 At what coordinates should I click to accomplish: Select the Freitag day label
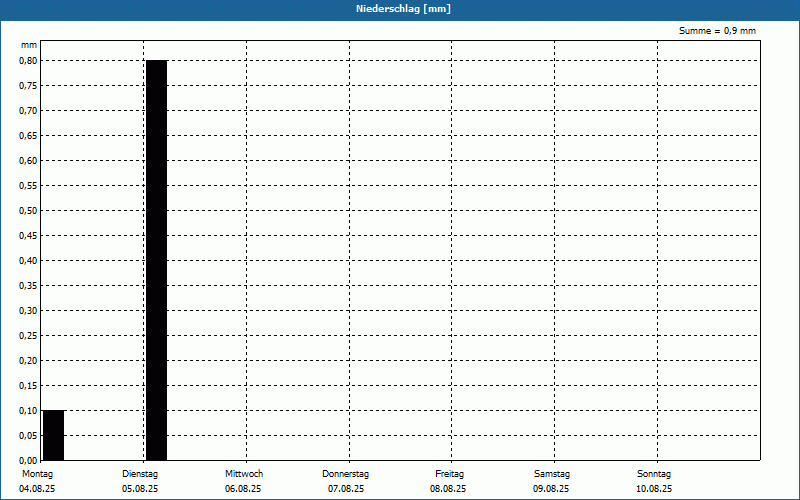[449, 474]
